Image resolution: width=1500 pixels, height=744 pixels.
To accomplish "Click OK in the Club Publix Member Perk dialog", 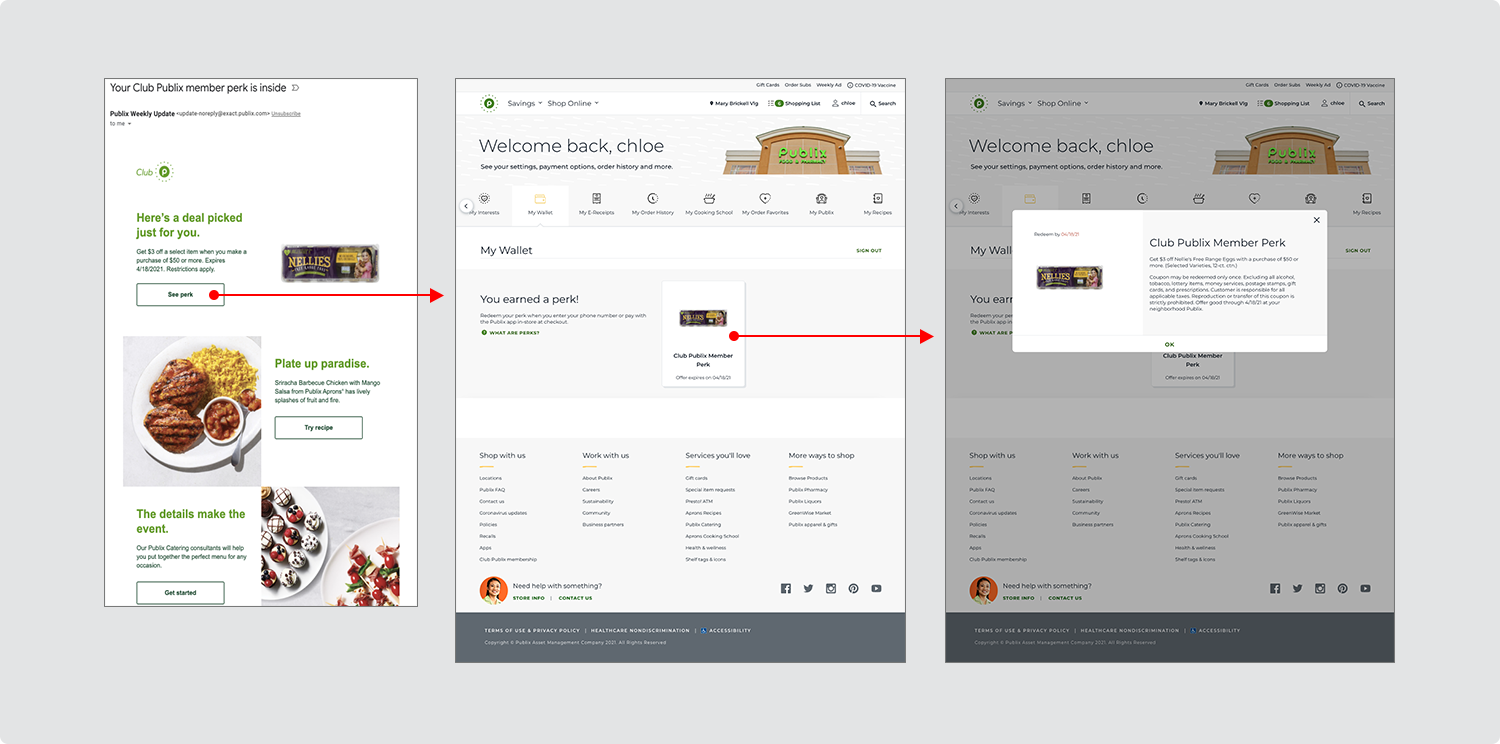I will 1170,344.
